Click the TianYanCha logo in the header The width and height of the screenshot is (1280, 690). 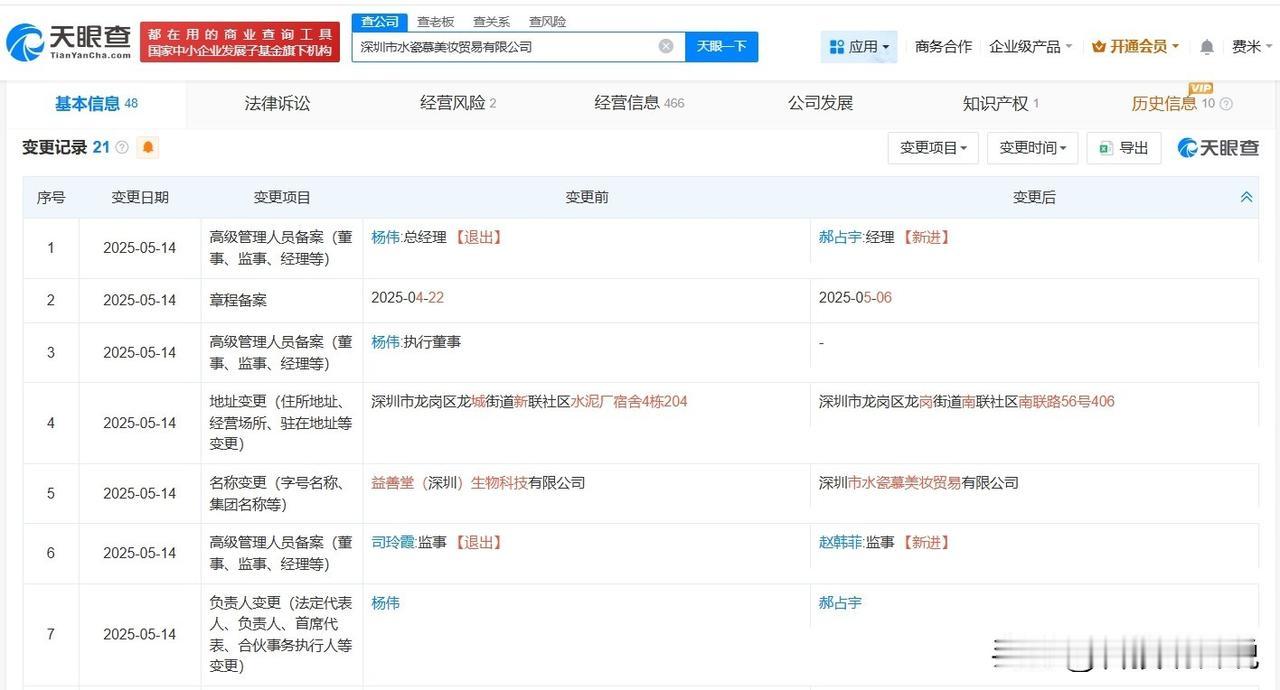coord(68,41)
